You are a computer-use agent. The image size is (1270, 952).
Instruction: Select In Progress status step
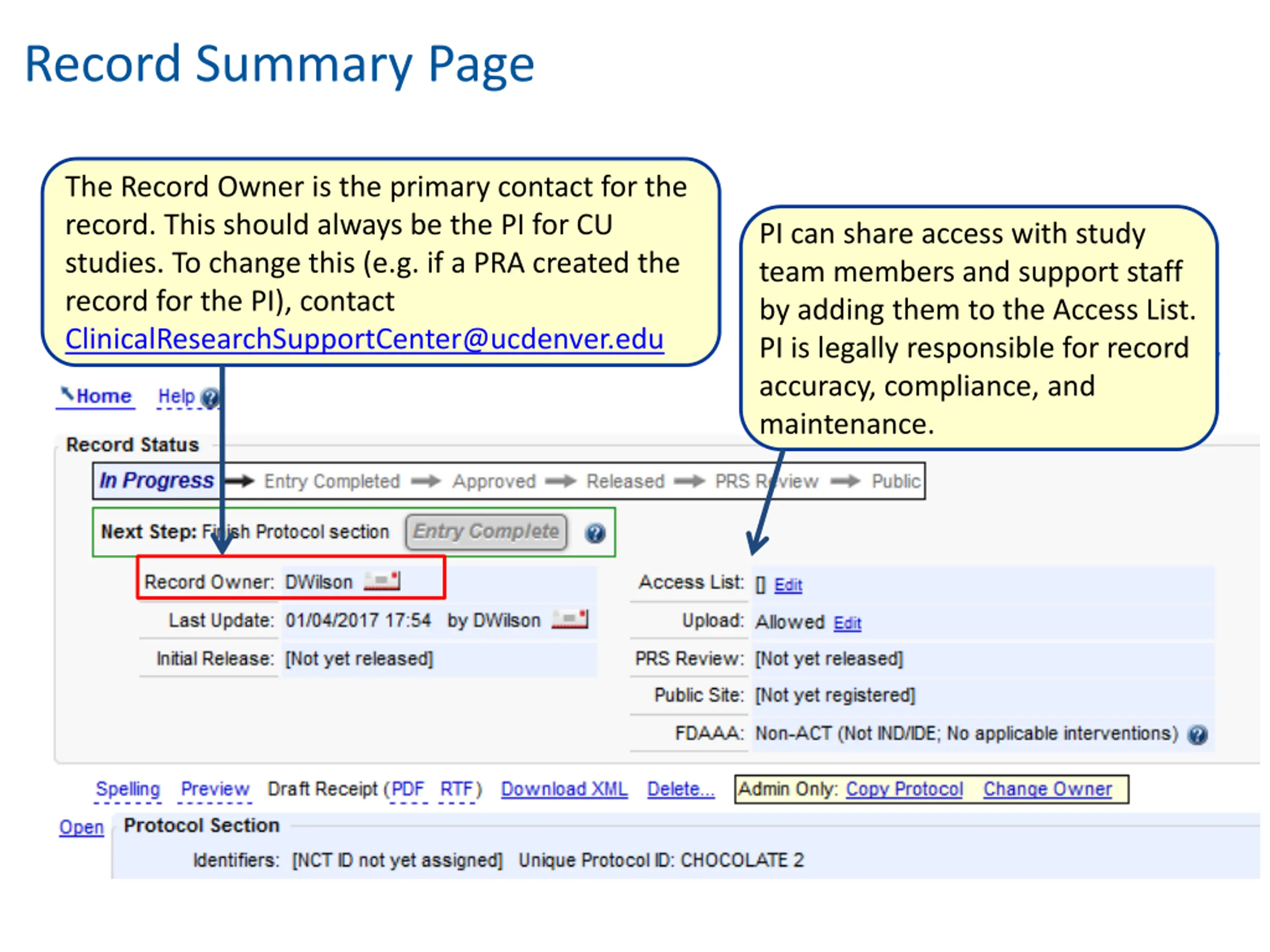pos(156,480)
